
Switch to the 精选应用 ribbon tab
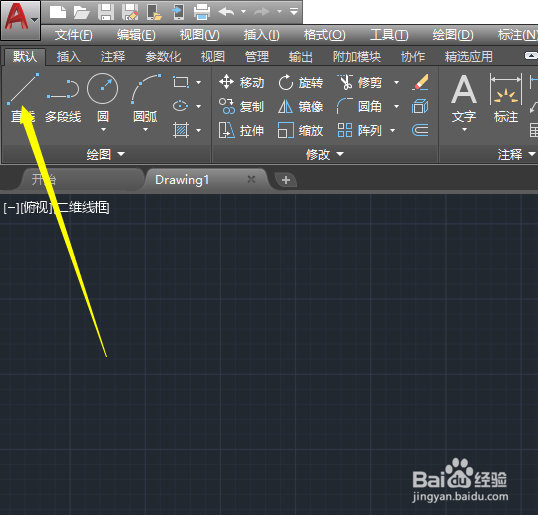[x=469, y=57]
